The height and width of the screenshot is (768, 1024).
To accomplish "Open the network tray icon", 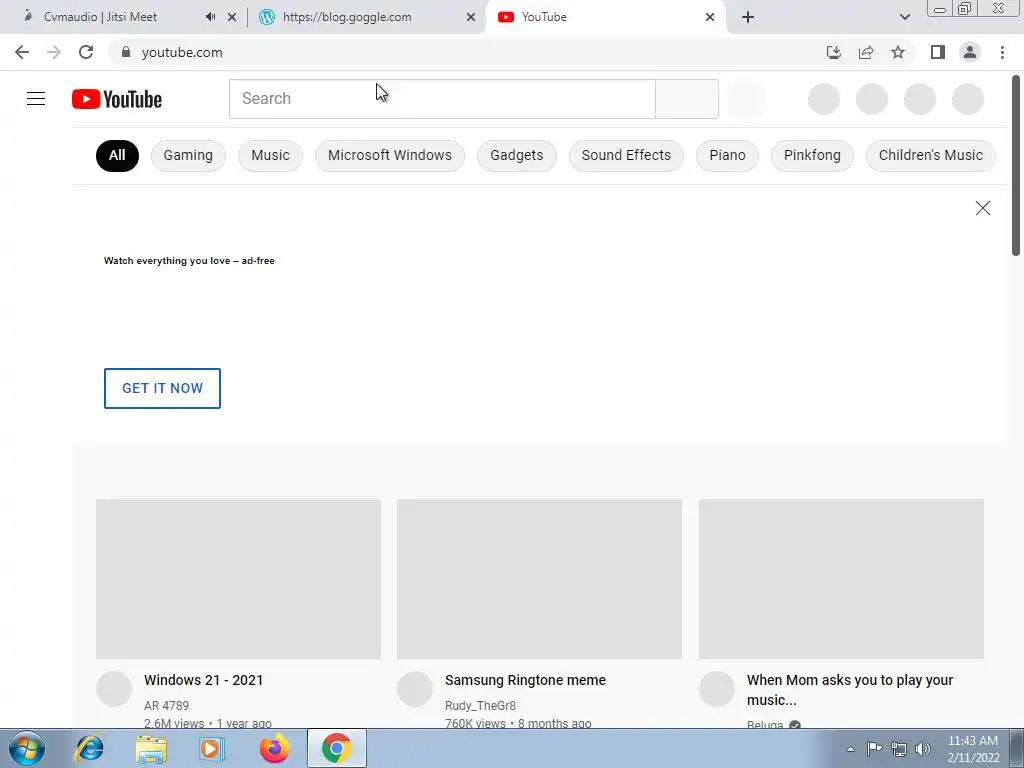I will pyautogui.click(x=899, y=749).
